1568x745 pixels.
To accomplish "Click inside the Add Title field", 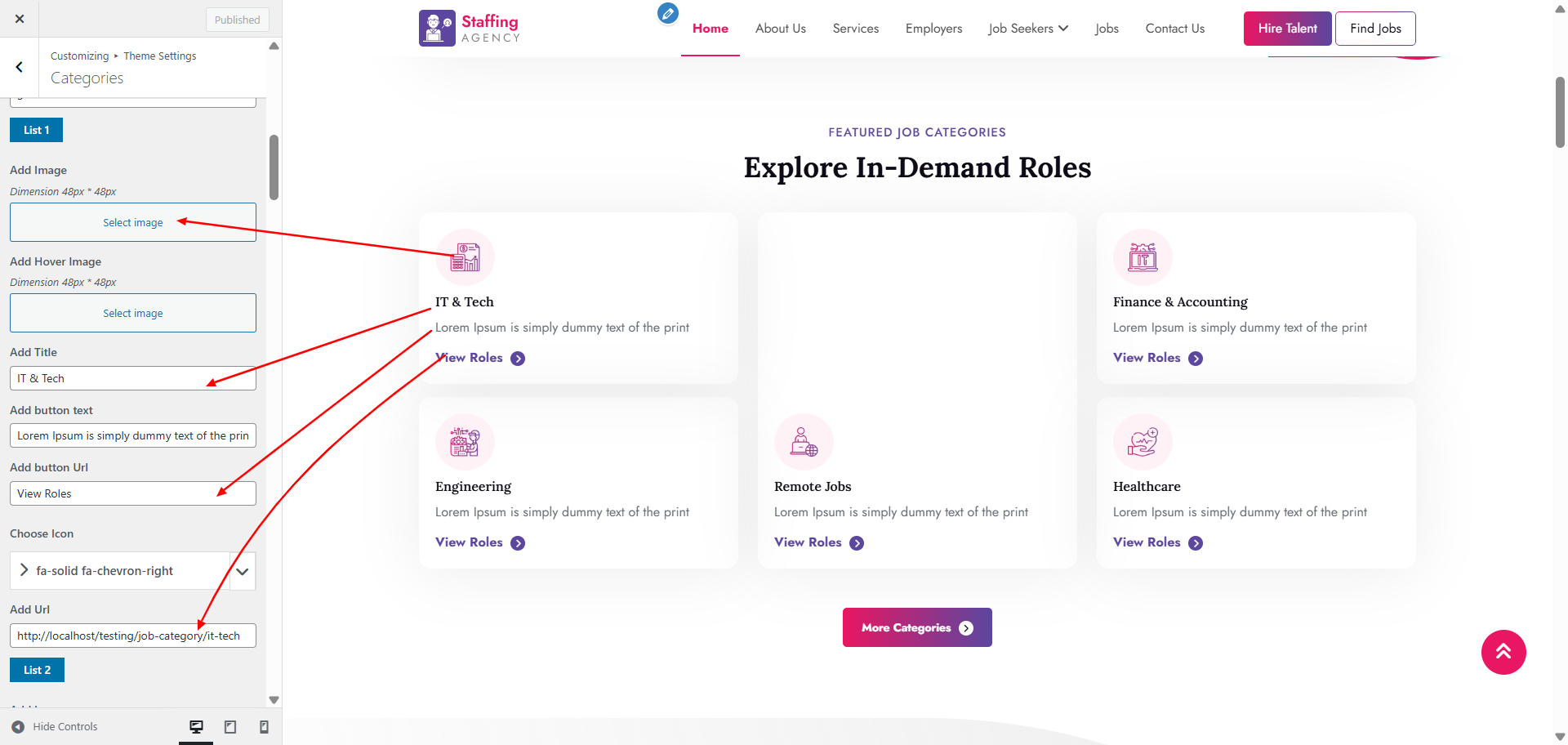I will pyautogui.click(x=132, y=378).
